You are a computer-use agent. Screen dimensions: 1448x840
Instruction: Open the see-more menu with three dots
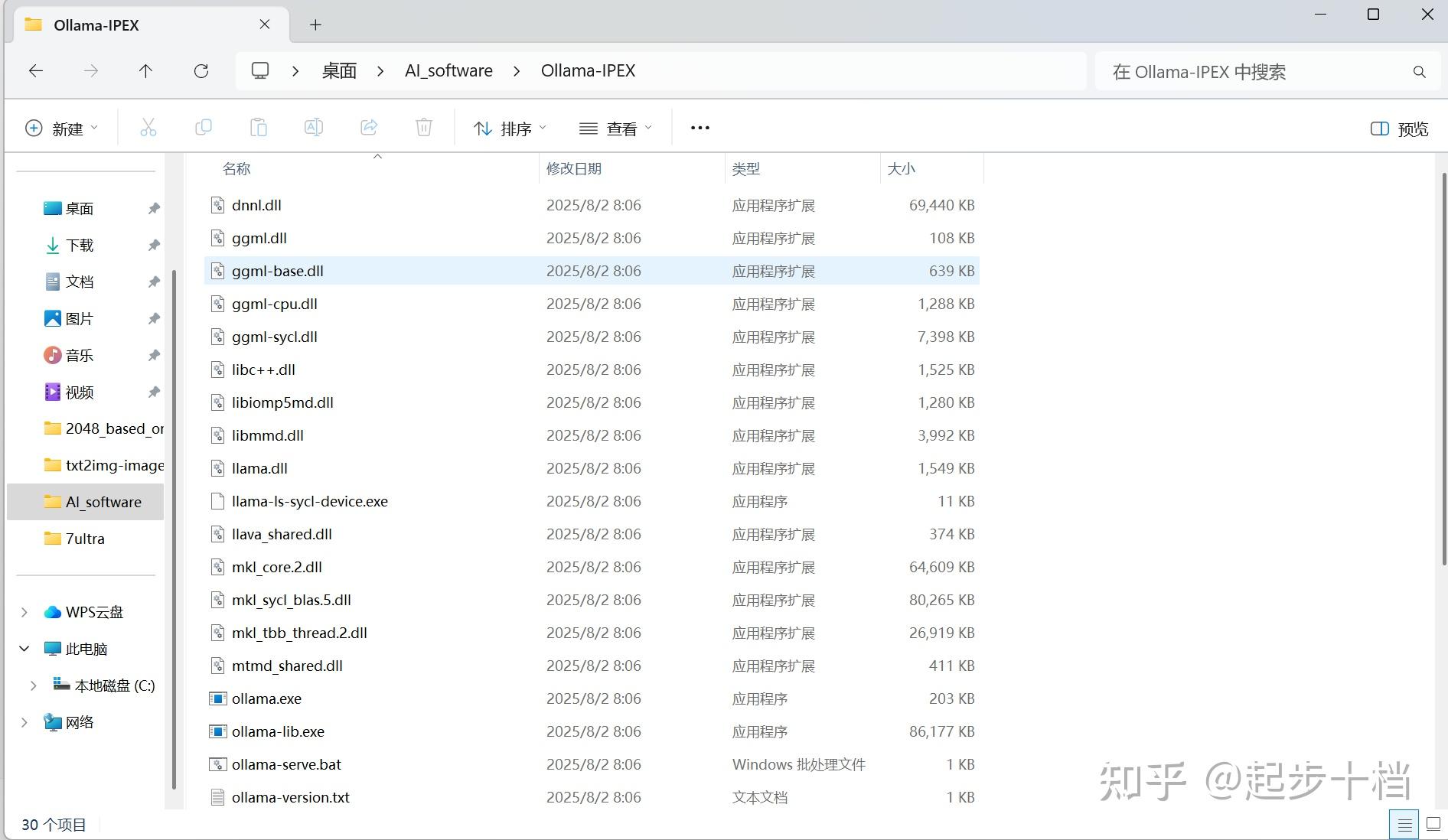(699, 128)
